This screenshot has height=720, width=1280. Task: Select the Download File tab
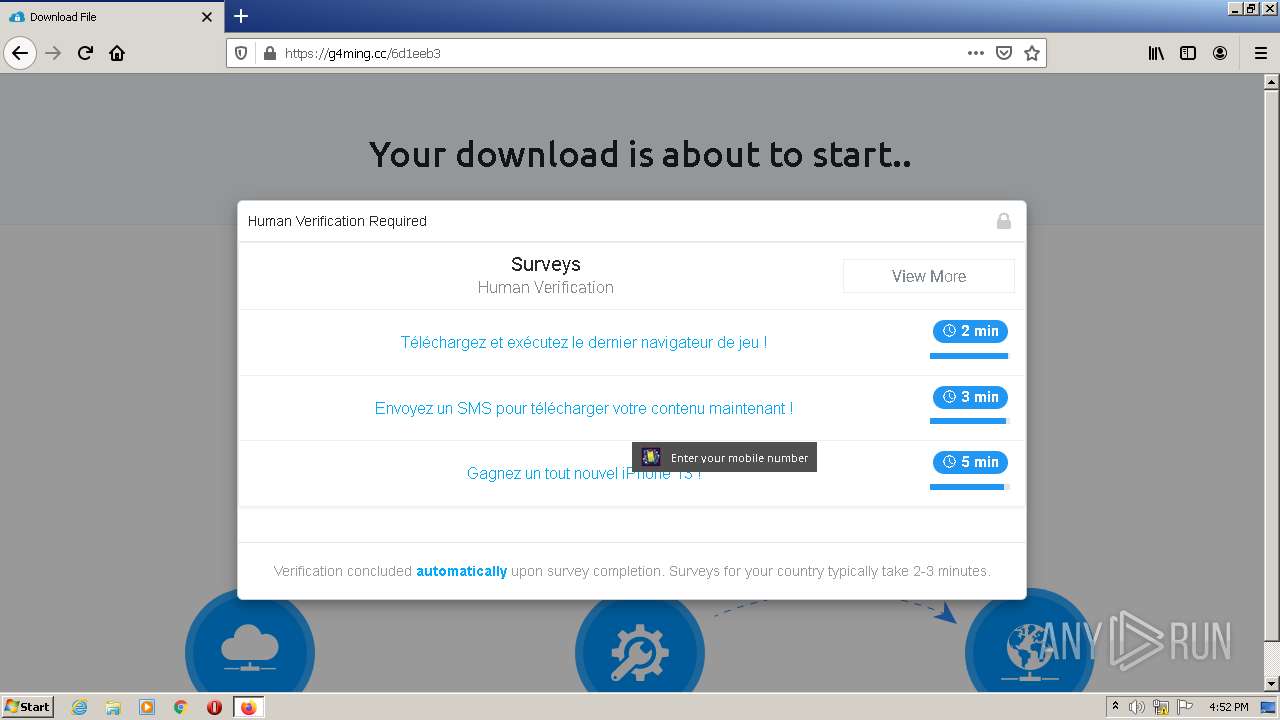point(111,17)
